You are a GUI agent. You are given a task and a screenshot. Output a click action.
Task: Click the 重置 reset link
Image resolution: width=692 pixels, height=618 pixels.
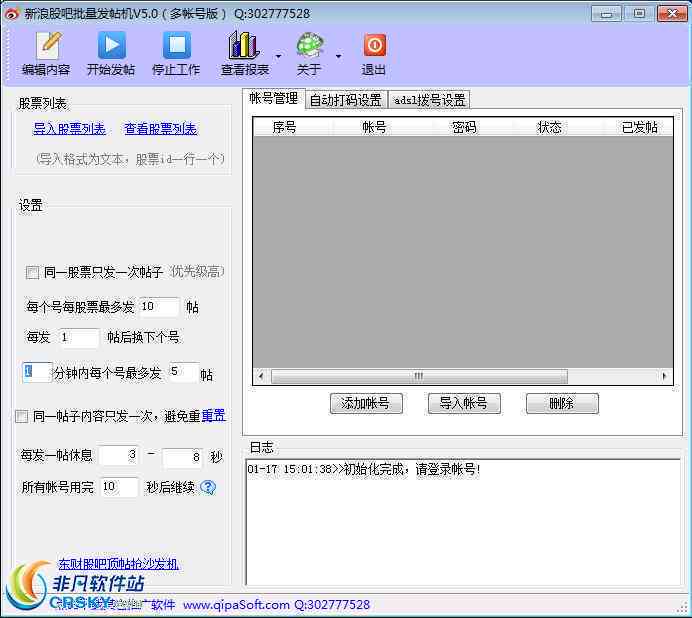point(214,415)
